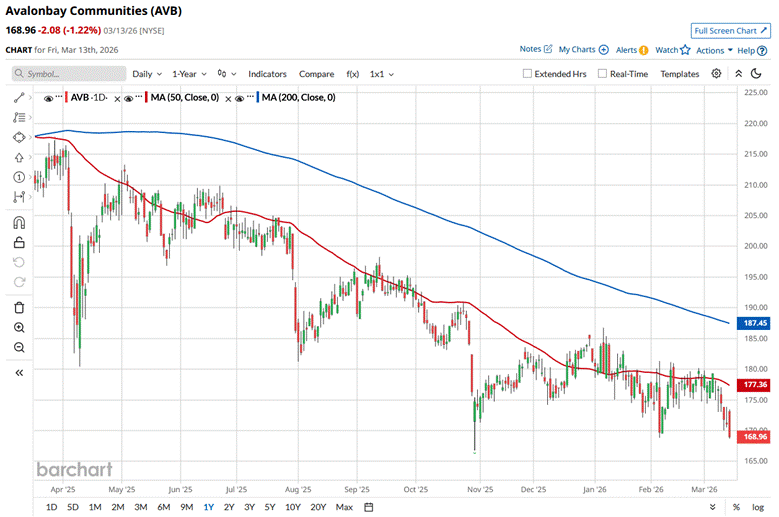Click the Notes link
The width and height of the screenshot is (779, 517).
(530, 49)
